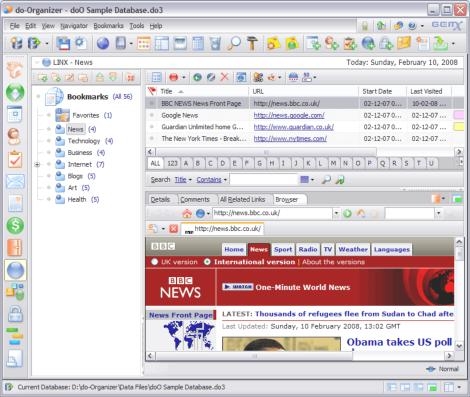Open the checklist tasks sidebar icon
The height and width of the screenshot is (397, 470).
(15, 159)
